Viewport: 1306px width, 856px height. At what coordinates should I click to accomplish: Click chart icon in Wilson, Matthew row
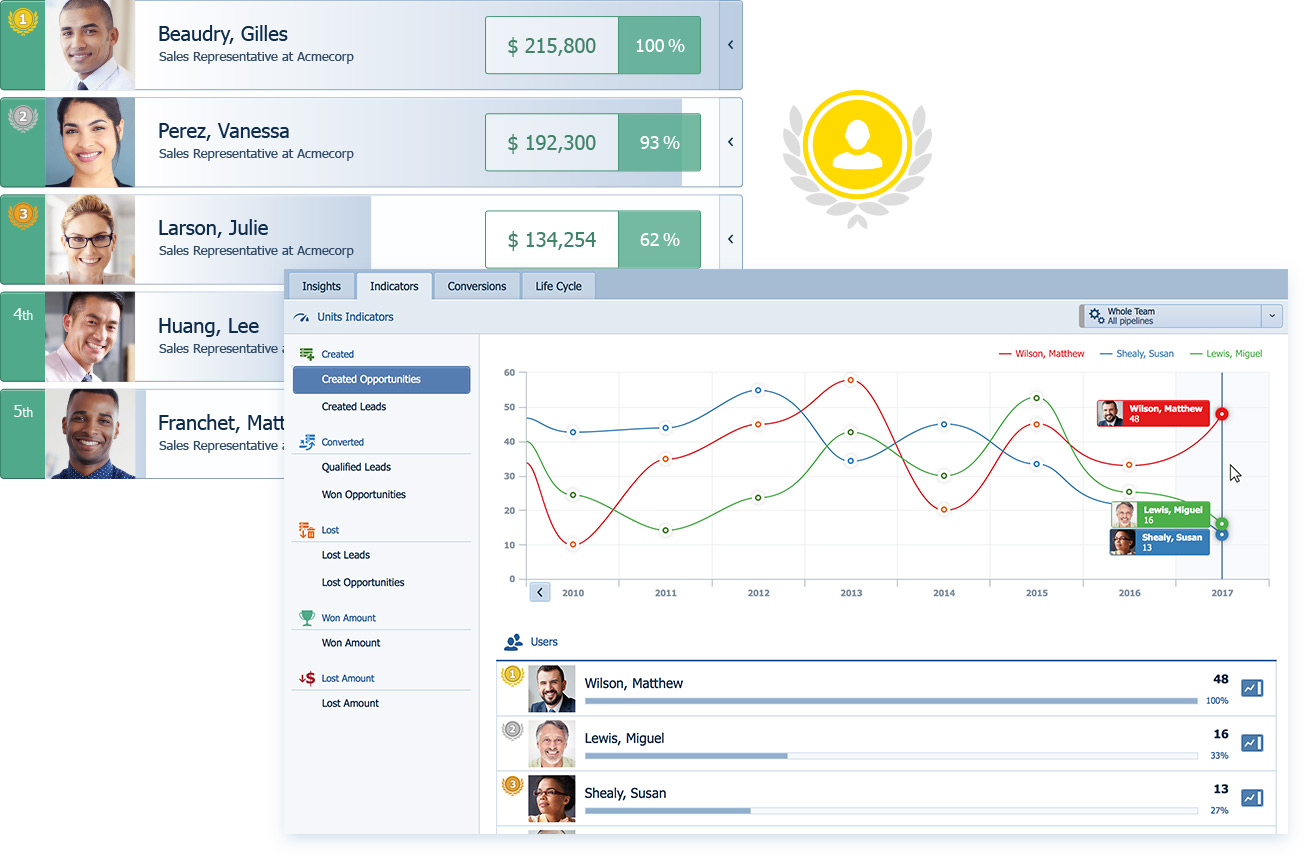[x=1251, y=688]
